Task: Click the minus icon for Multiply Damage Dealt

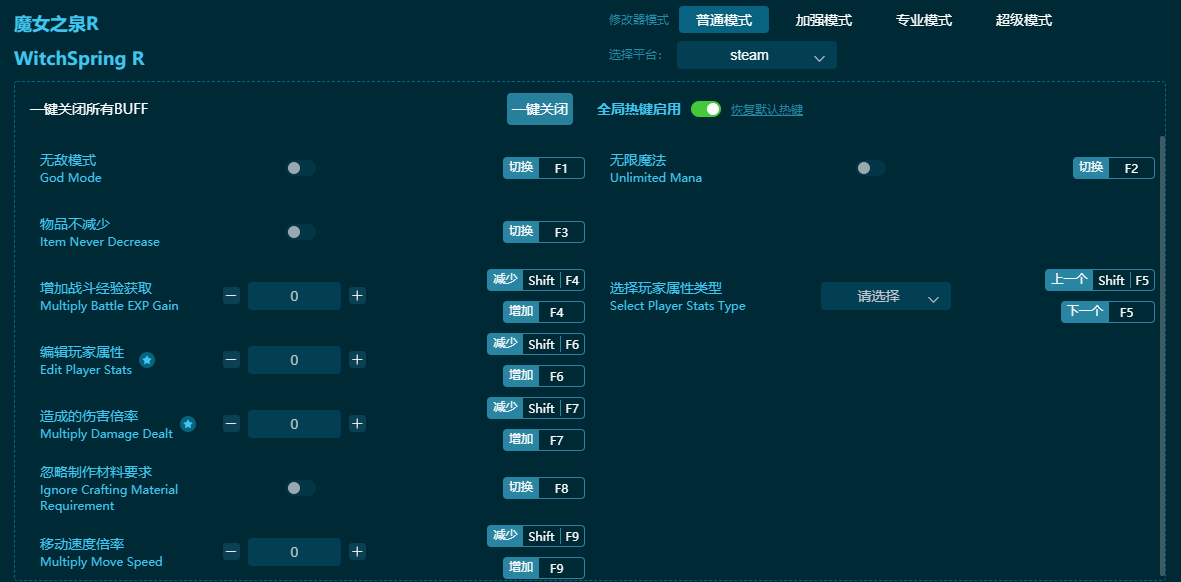Action: pyautogui.click(x=231, y=424)
